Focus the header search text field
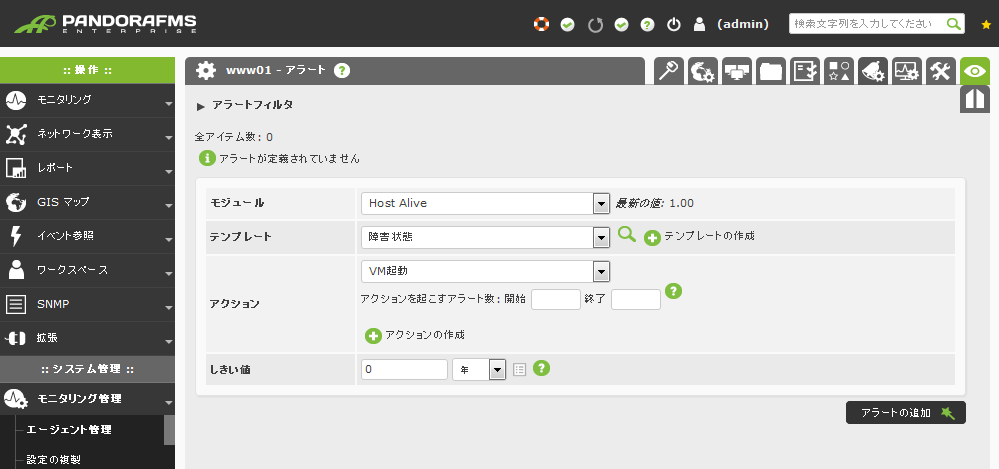 (866, 24)
